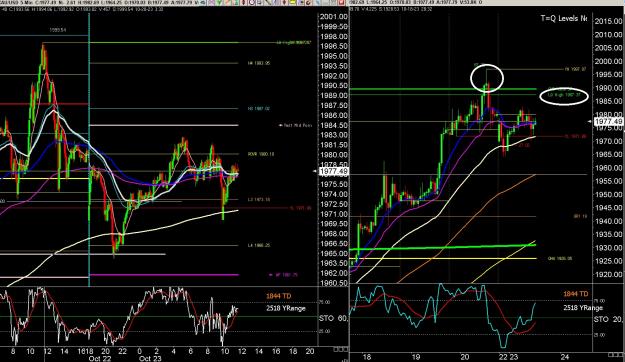Image resolution: width=625 pixels, height=362 pixels.
Task: Click the STO 60 label on the left chart
Action: tap(333, 319)
